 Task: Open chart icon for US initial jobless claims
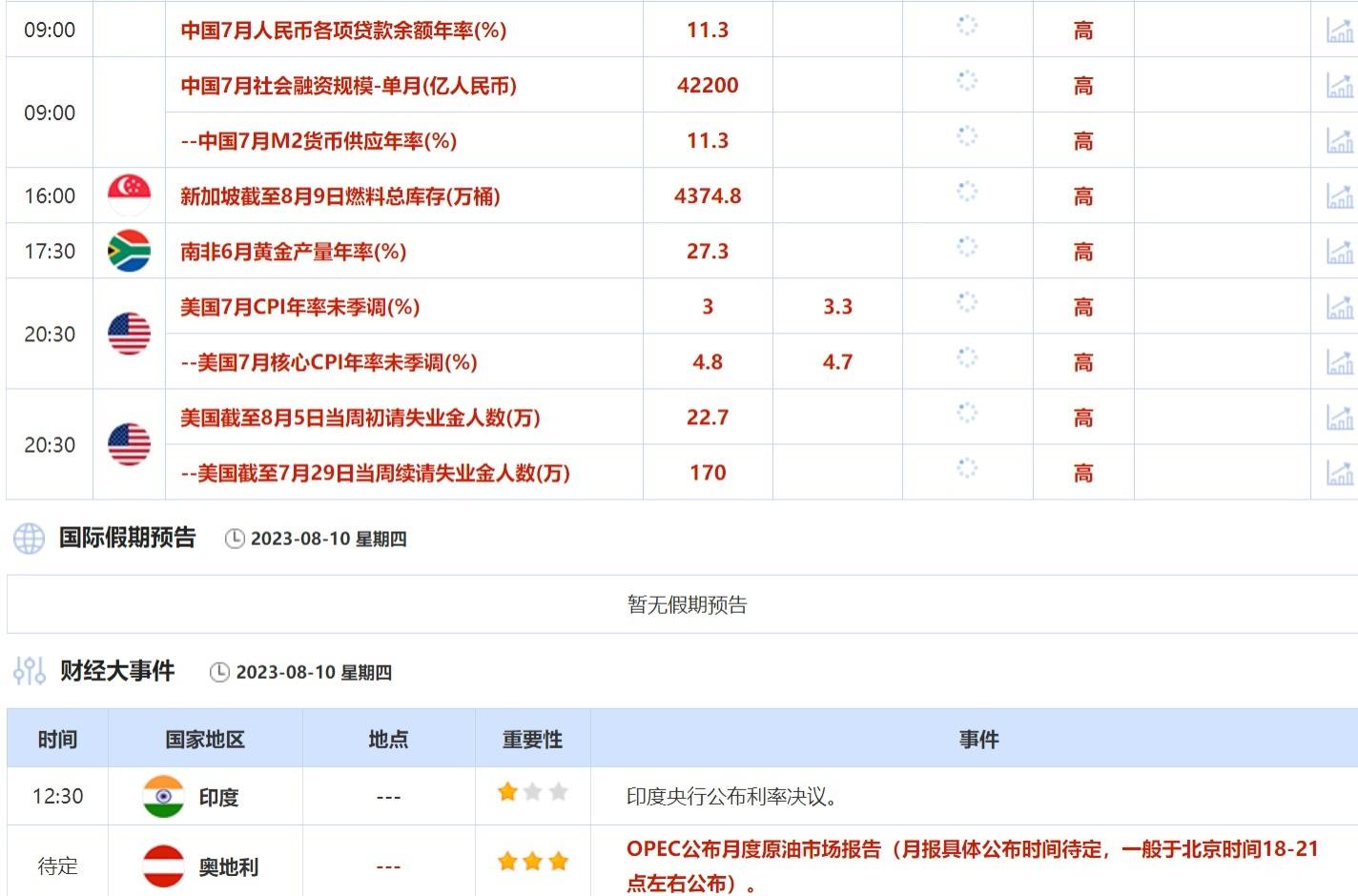pos(1339,417)
